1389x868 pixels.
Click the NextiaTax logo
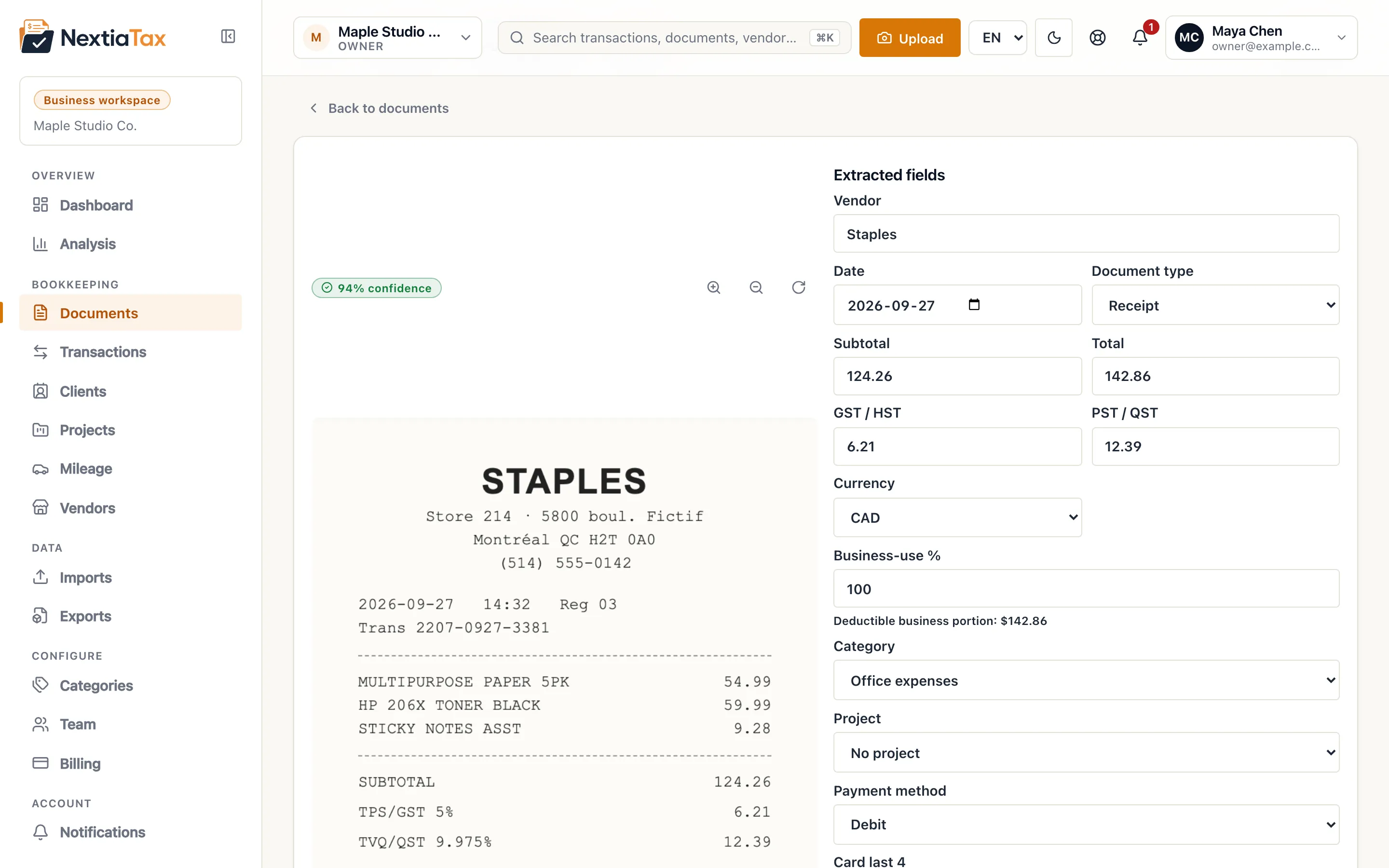pyautogui.click(x=93, y=37)
